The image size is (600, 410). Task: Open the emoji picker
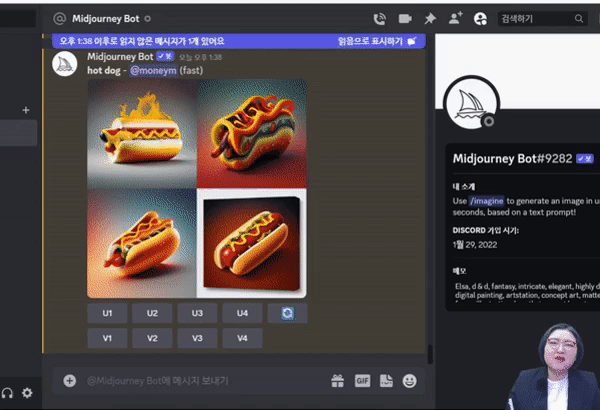click(x=409, y=380)
